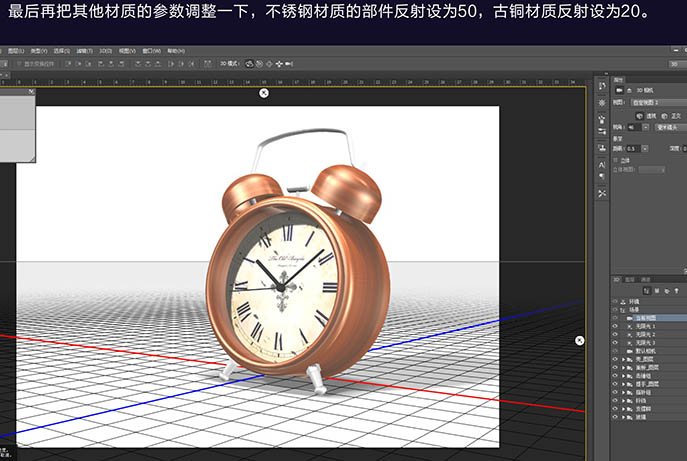Open the 3D(D) menu
Image resolution: width=687 pixels, height=461 pixels.
[x=106, y=51]
